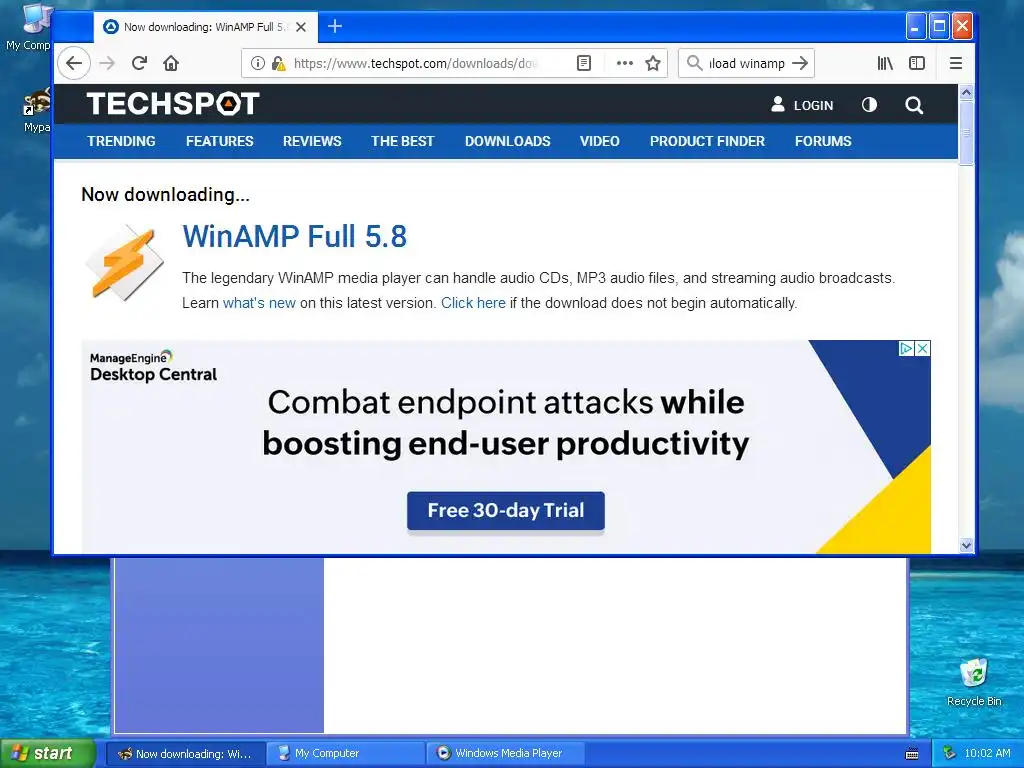This screenshot has width=1024, height=768.
Task: Click the TechSpot logo
Action: (x=173, y=104)
